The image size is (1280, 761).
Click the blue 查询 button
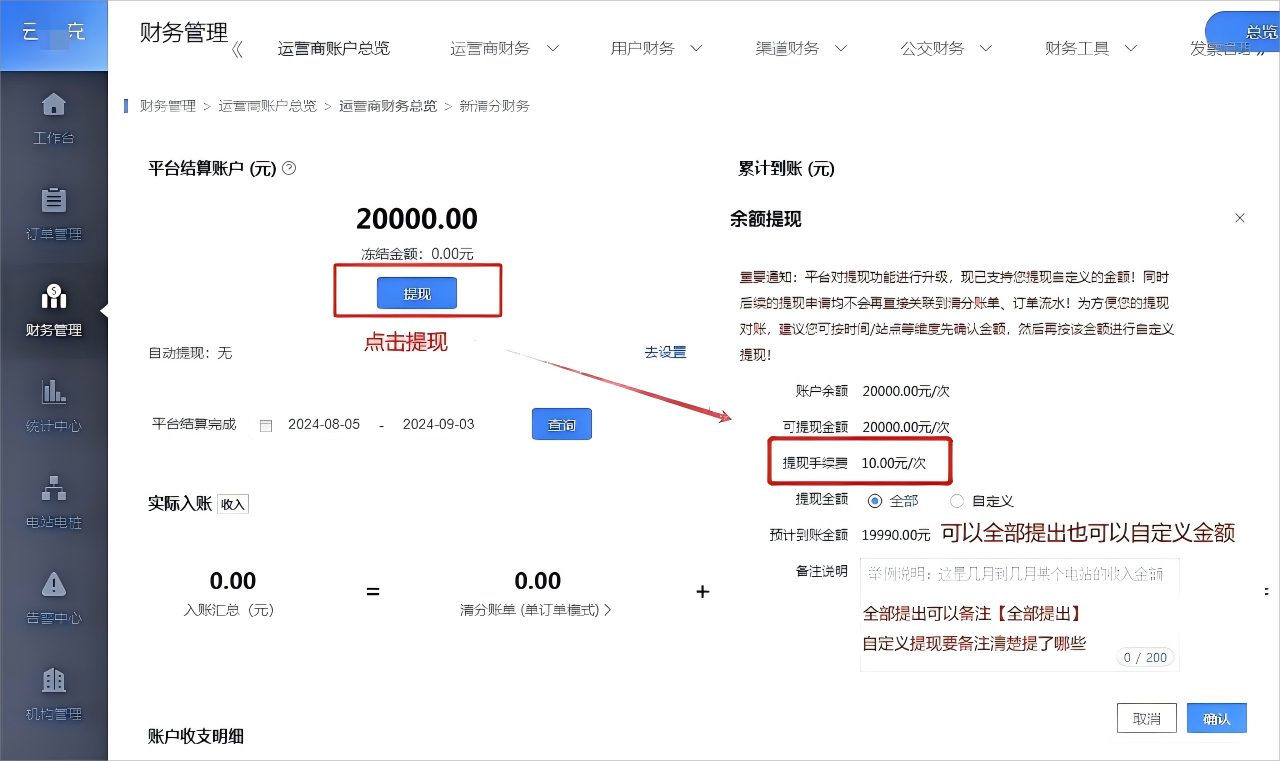562,424
